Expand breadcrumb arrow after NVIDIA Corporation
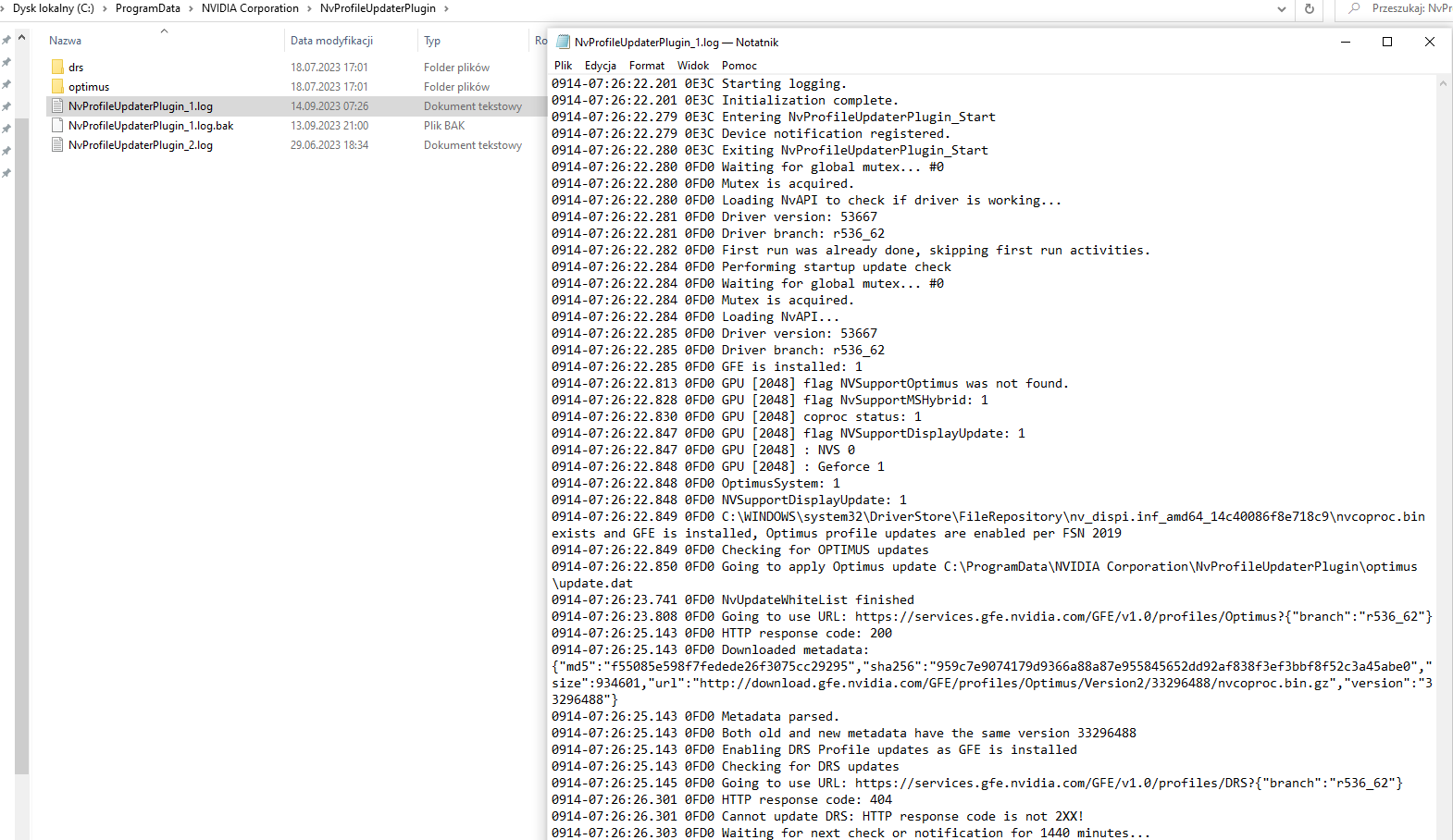Screen dimensions: 1453x840 point(309,8)
